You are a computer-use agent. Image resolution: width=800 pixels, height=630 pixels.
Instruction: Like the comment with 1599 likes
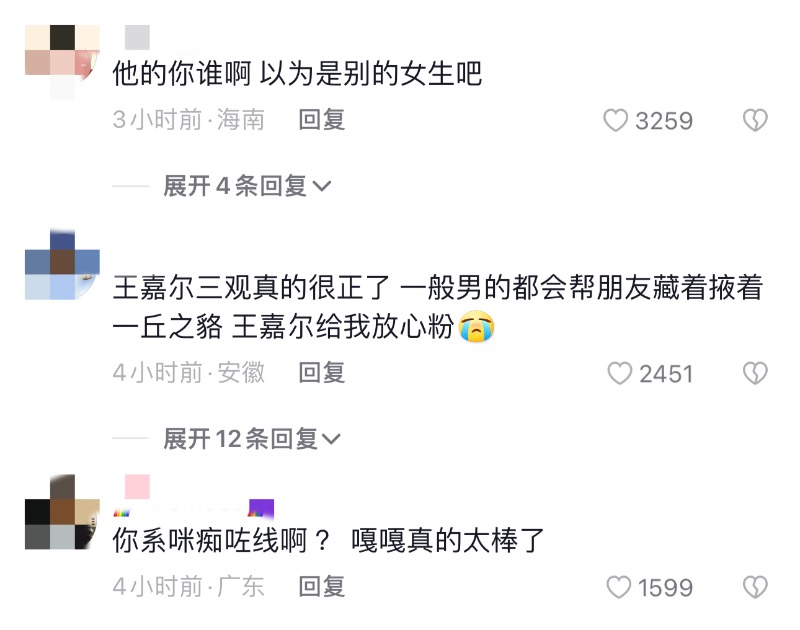pos(618,587)
